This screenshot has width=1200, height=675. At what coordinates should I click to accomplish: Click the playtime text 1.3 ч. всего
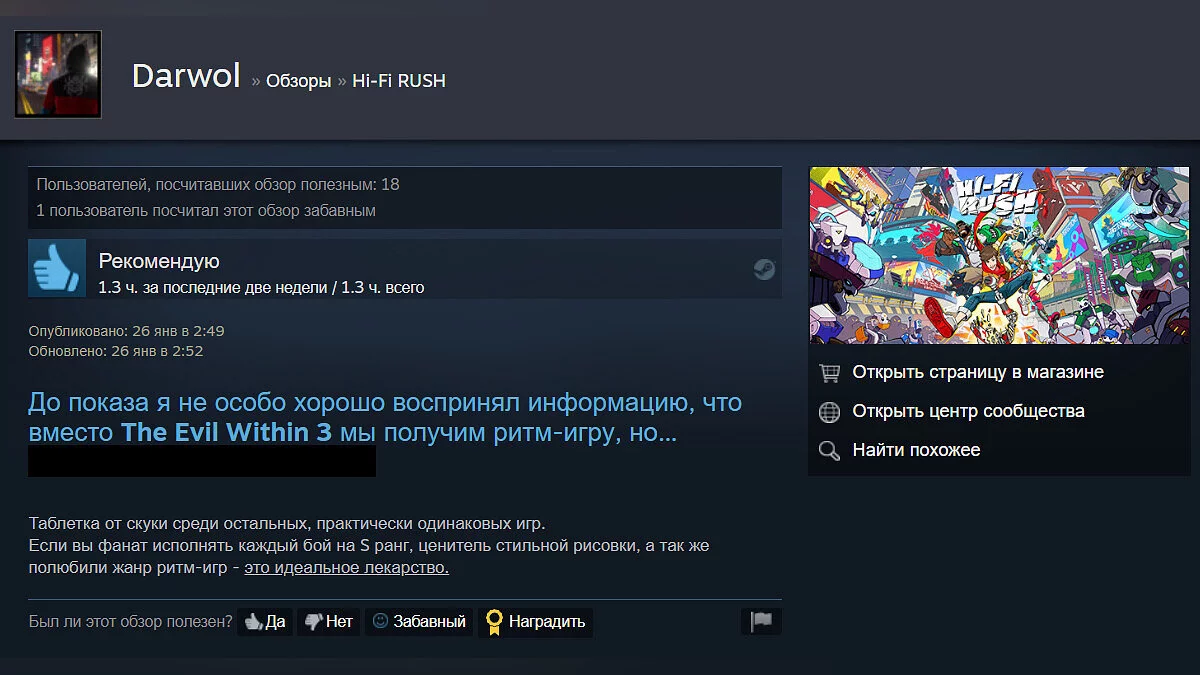pyautogui.click(x=383, y=288)
